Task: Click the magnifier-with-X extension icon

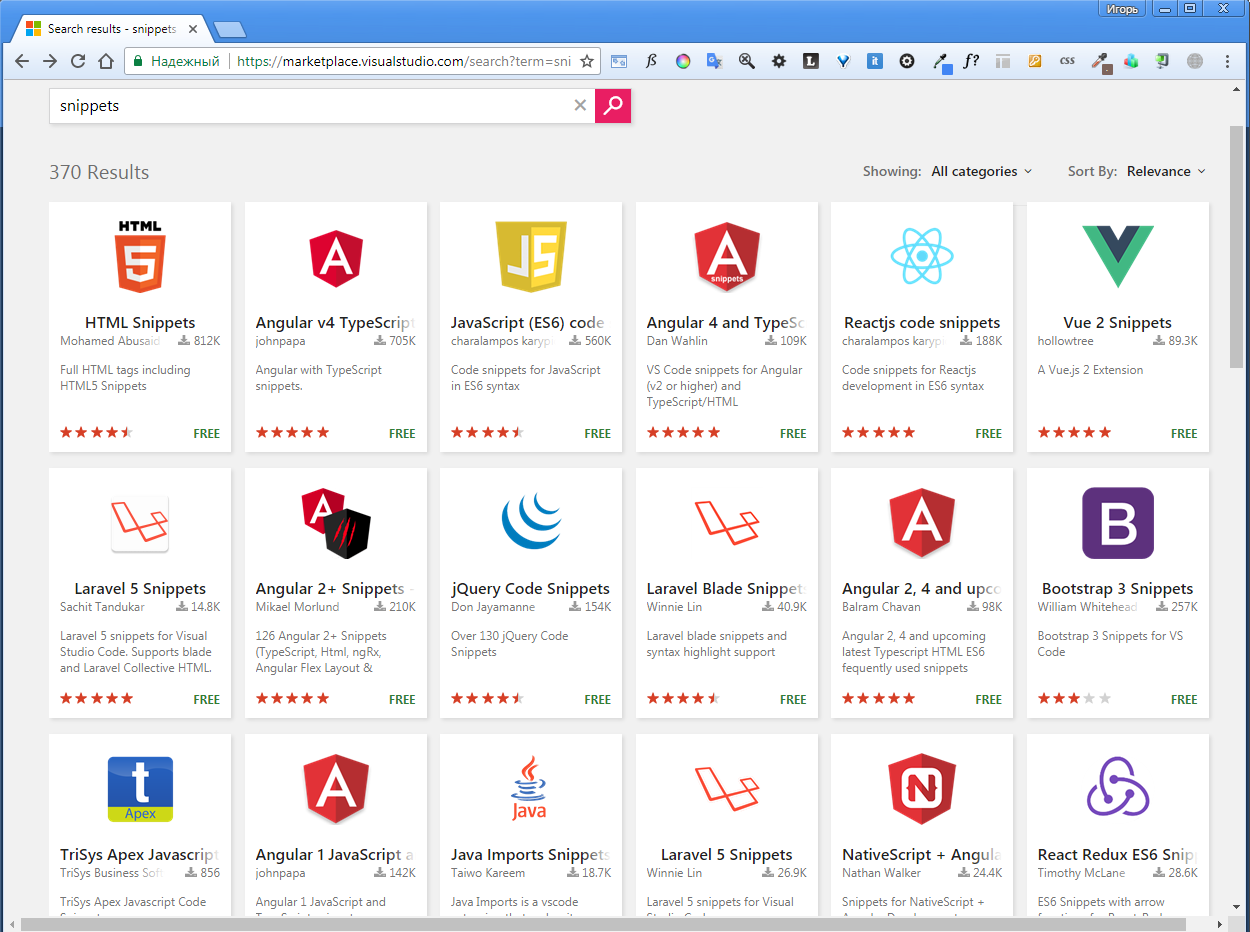Action: pyautogui.click(x=747, y=61)
